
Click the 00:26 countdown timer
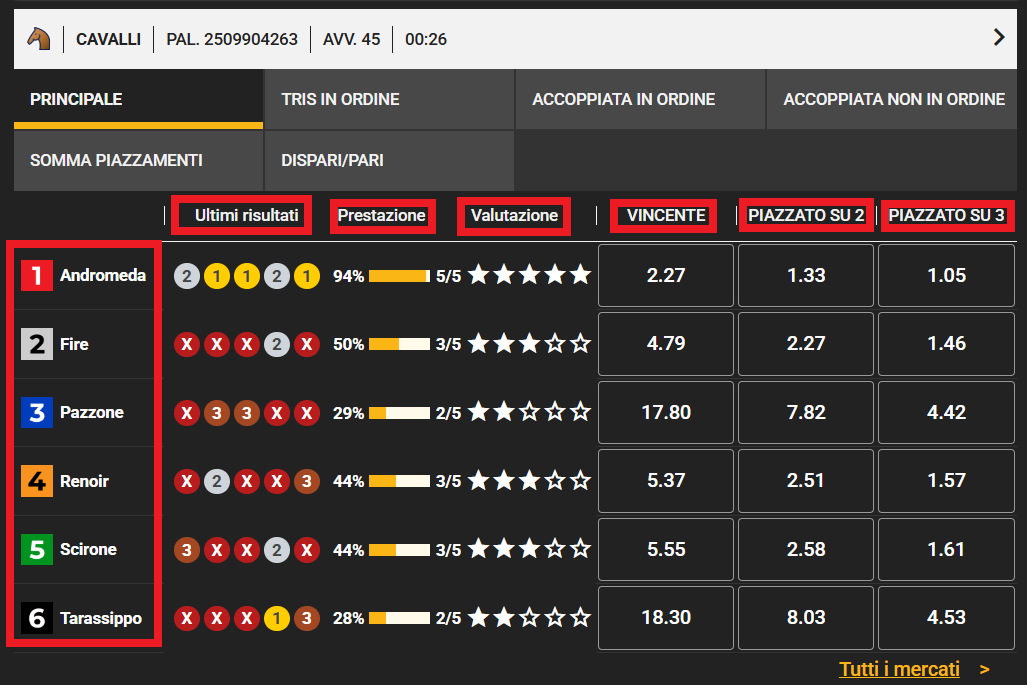[x=426, y=39]
